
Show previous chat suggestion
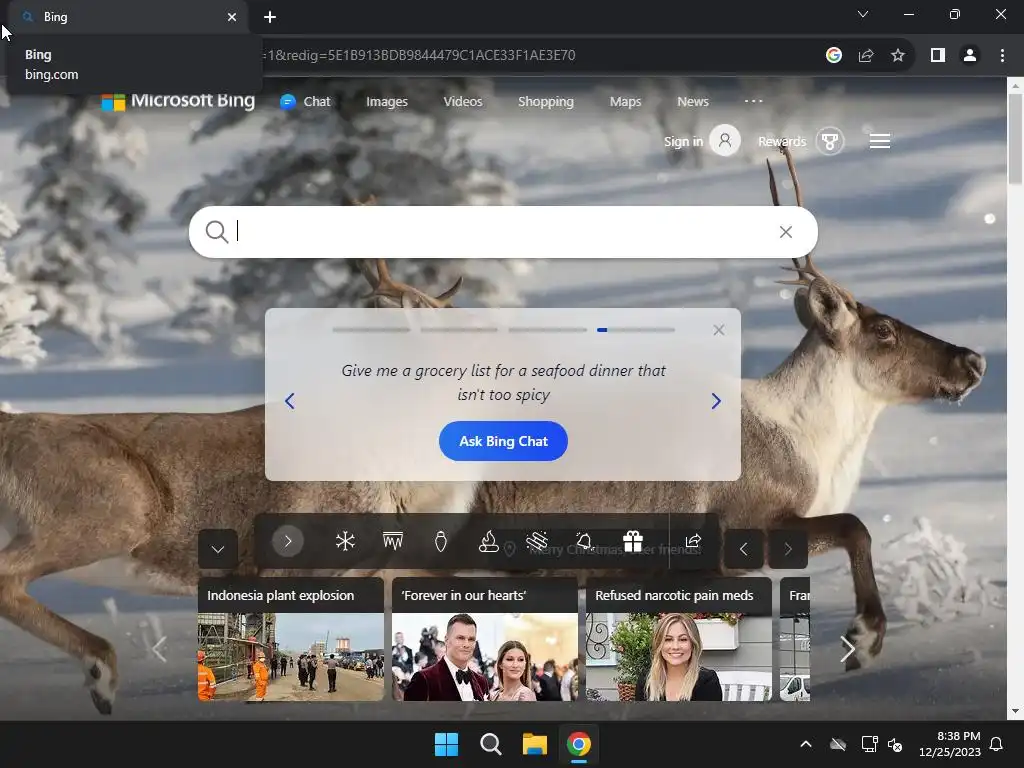tap(290, 400)
